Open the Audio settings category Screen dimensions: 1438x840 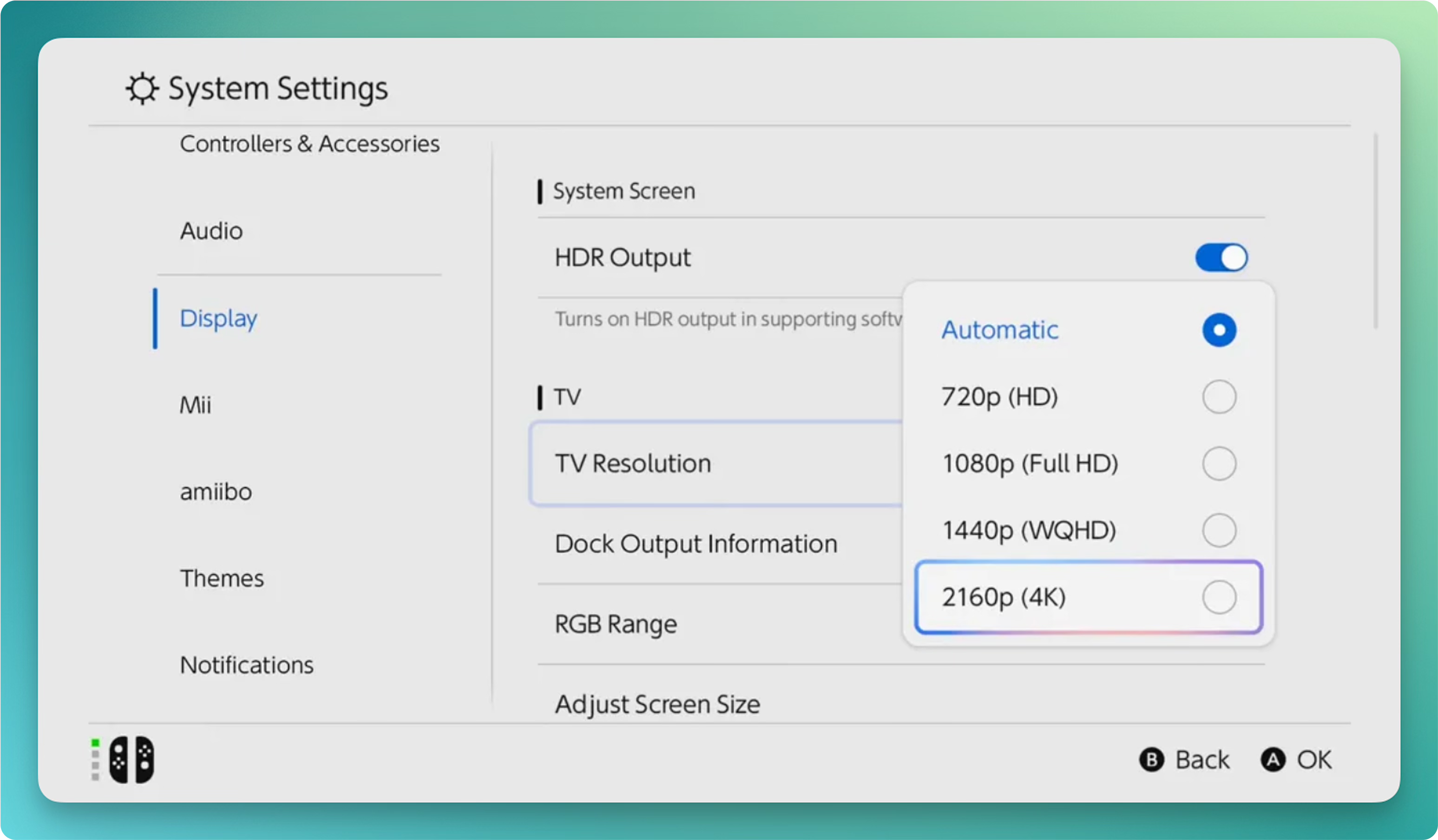pos(211,231)
